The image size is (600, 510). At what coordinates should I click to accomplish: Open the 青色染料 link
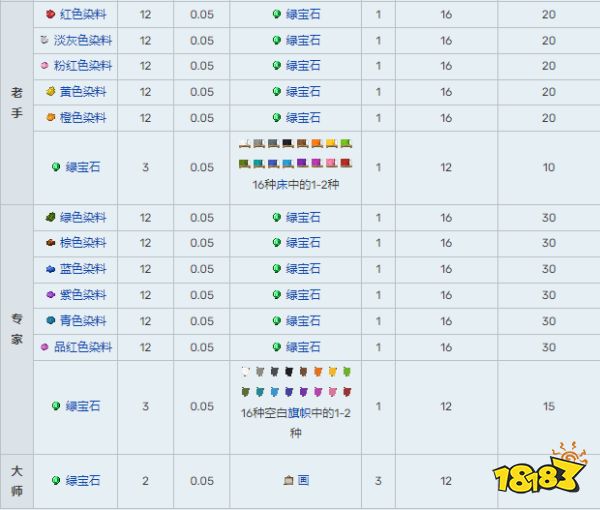[85, 321]
